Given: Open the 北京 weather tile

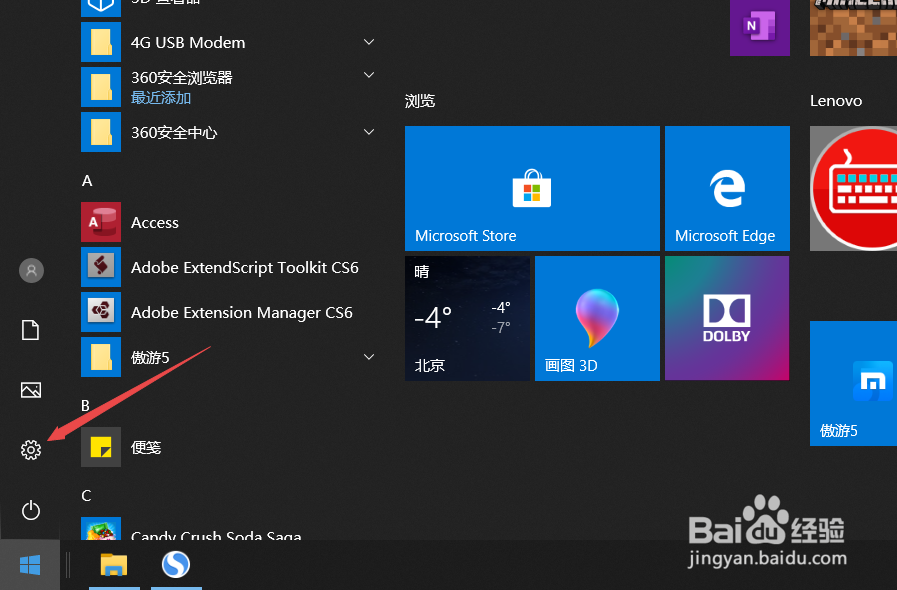Looking at the screenshot, I should [x=467, y=318].
